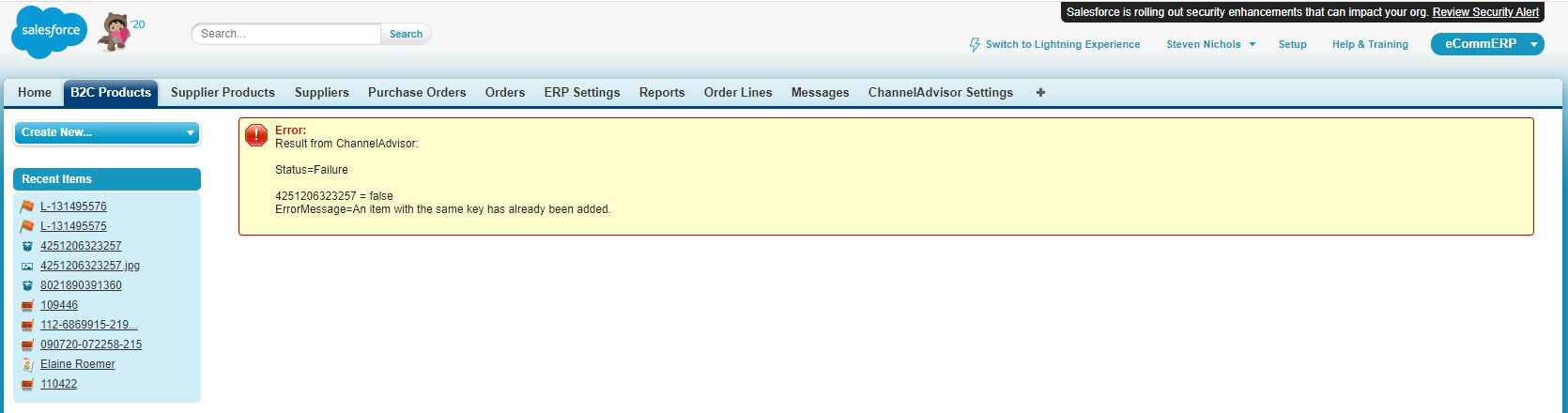Click the ErrorMessage same key text
Screen dimensions: 1568x413
(443, 209)
